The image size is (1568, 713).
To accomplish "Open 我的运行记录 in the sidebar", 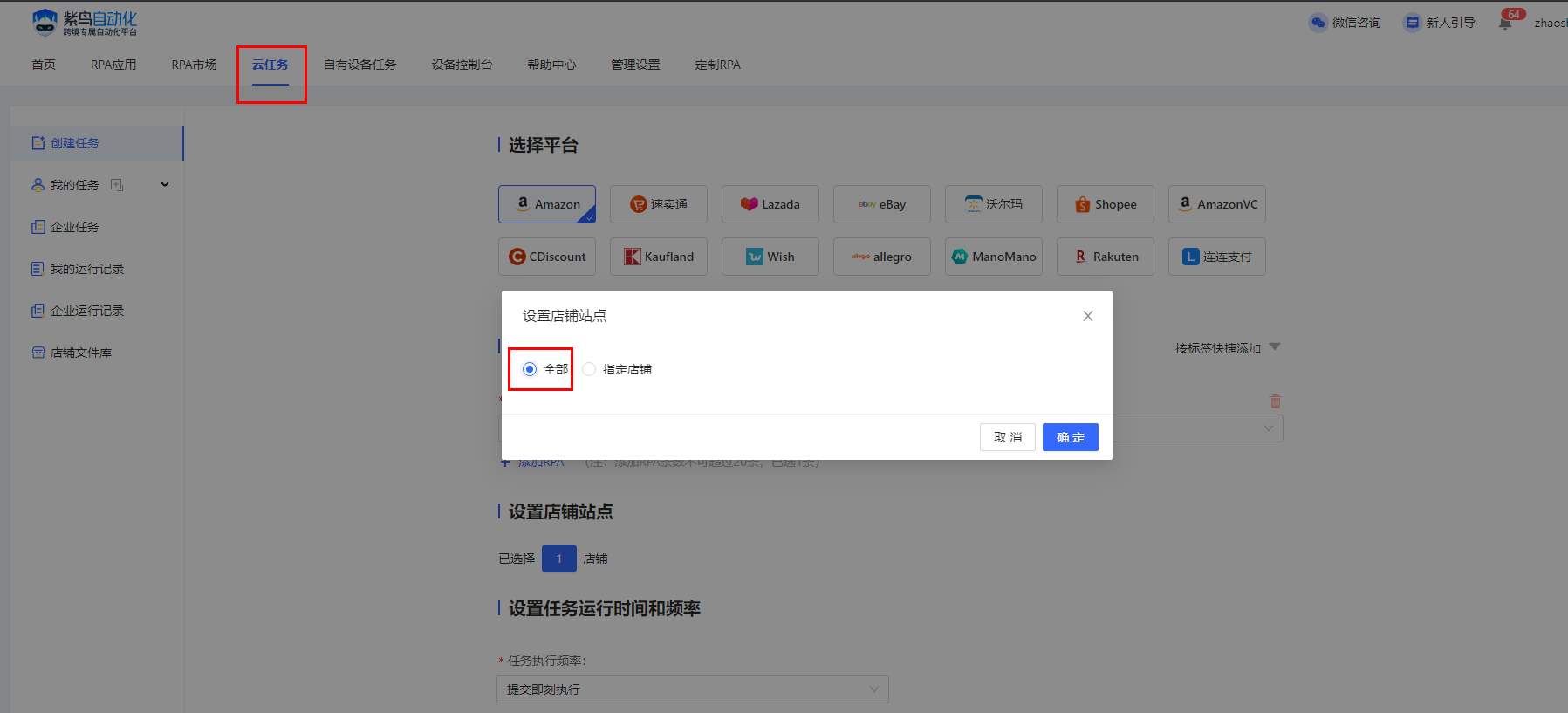I will (x=97, y=269).
